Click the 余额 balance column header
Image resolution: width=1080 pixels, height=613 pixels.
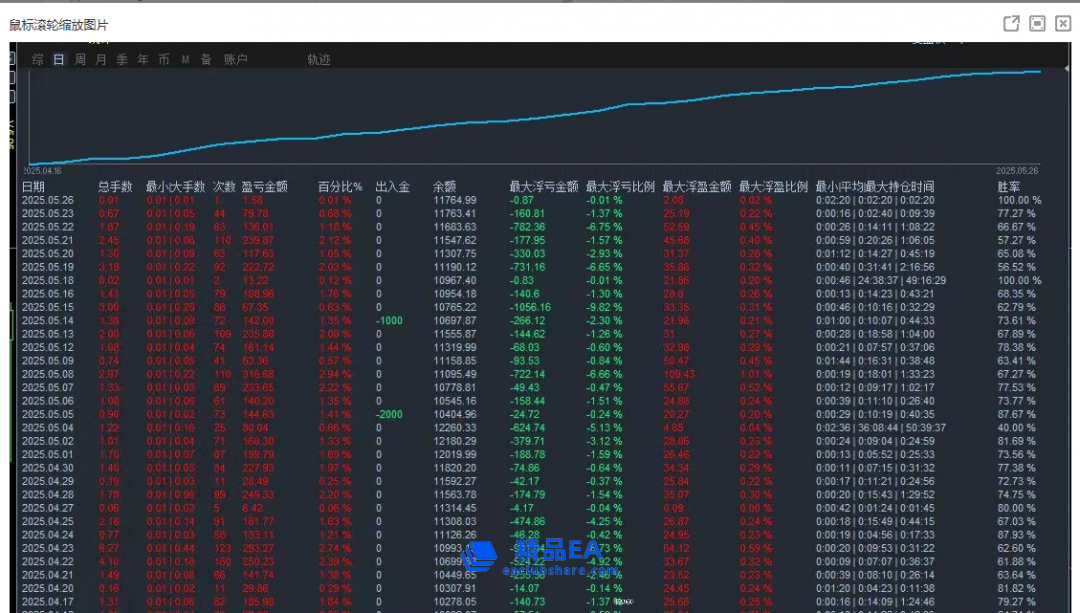pyautogui.click(x=444, y=187)
